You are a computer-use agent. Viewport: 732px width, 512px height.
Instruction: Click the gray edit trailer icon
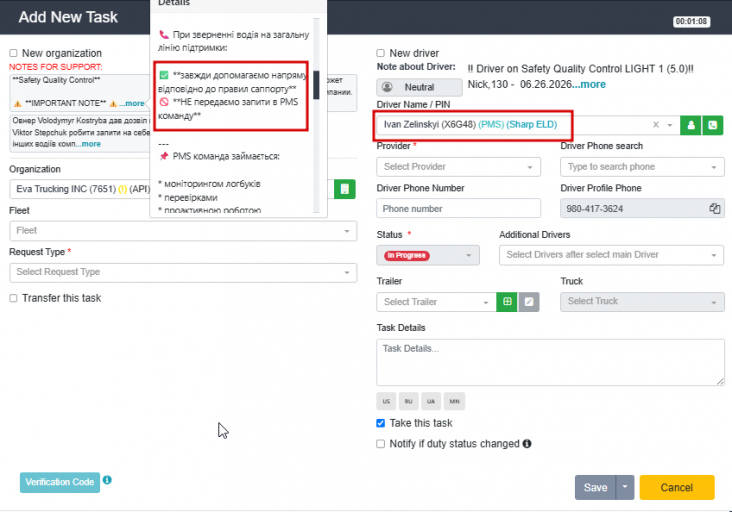(528, 302)
